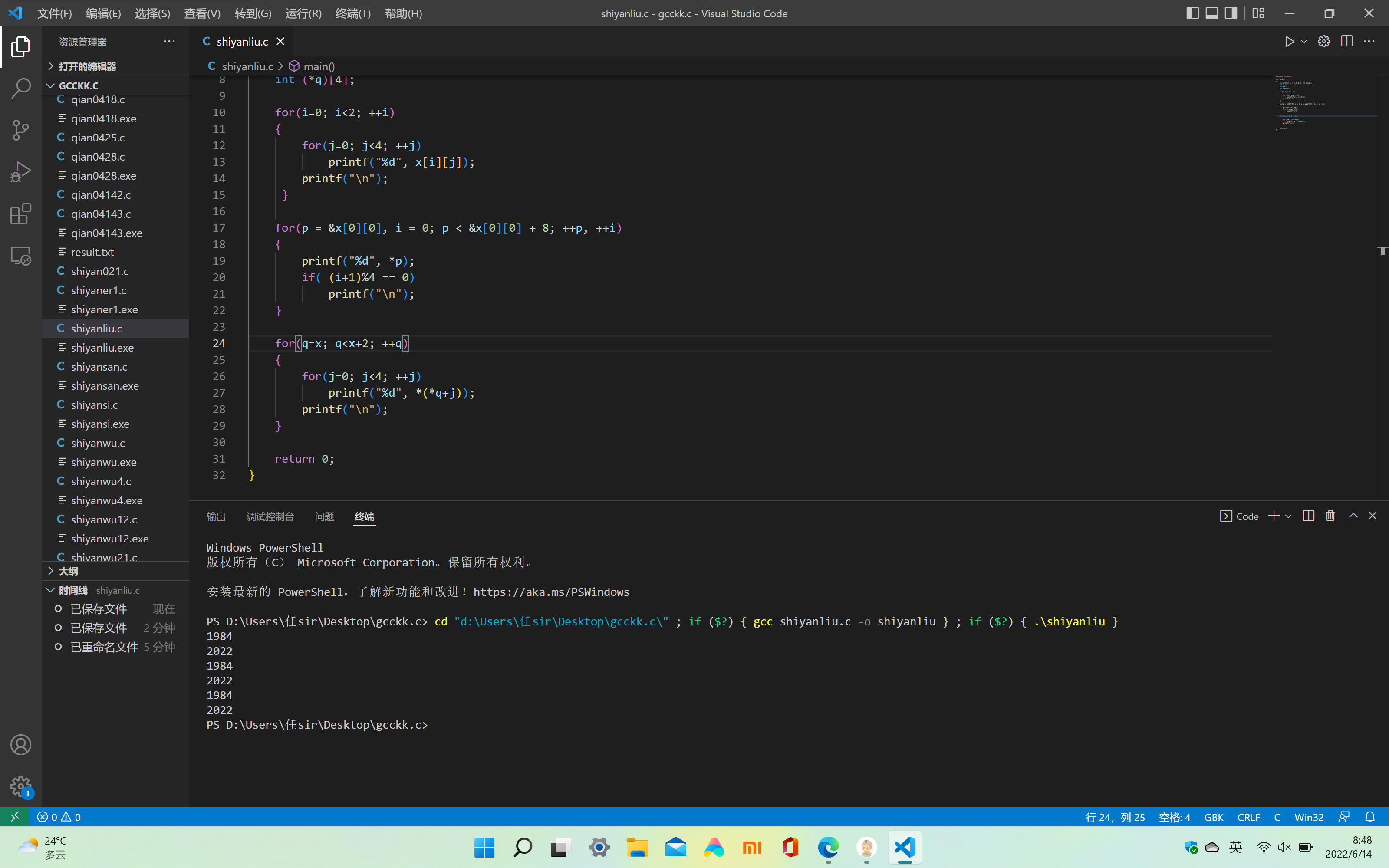This screenshot has height=868, width=1389.
Task: Switch to the 问题 panel tab
Action: click(324, 516)
